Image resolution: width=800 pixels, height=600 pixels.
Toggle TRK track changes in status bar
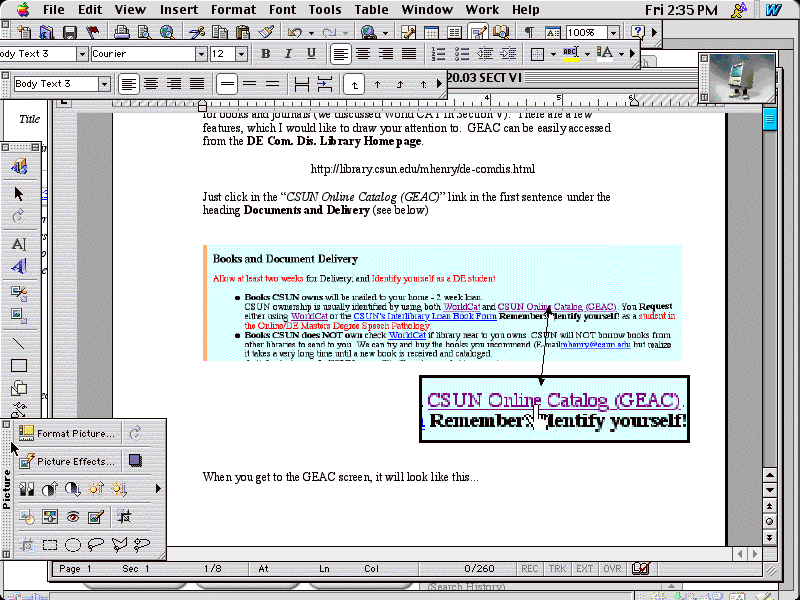point(557,568)
